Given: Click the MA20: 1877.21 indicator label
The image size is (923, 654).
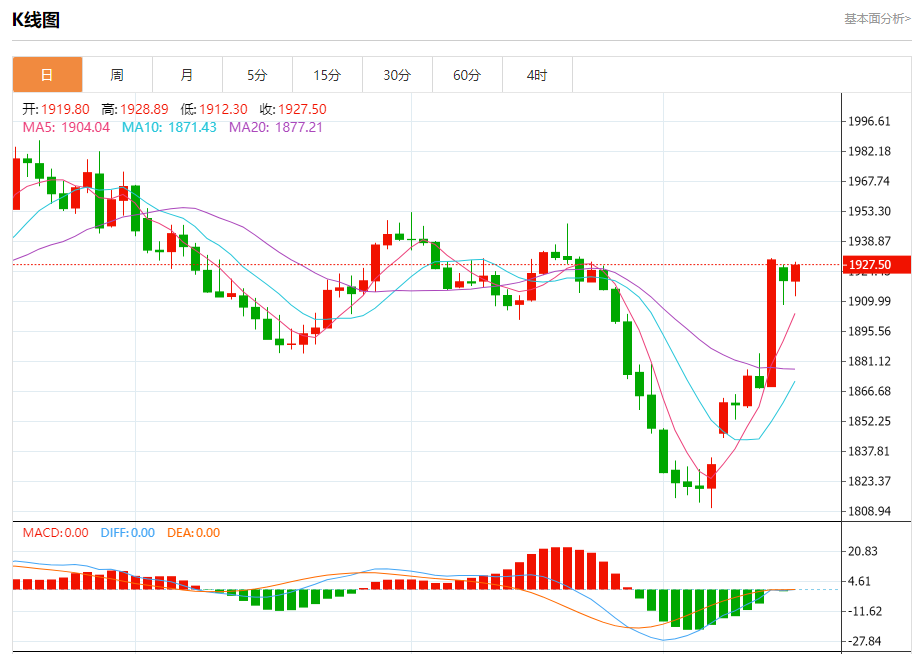Looking at the screenshot, I should [275, 127].
